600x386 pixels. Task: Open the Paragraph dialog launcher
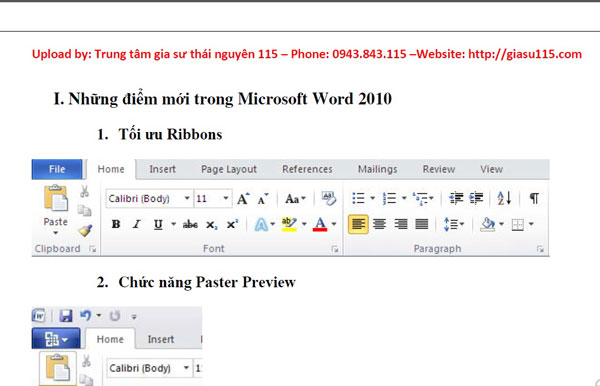click(540, 249)
